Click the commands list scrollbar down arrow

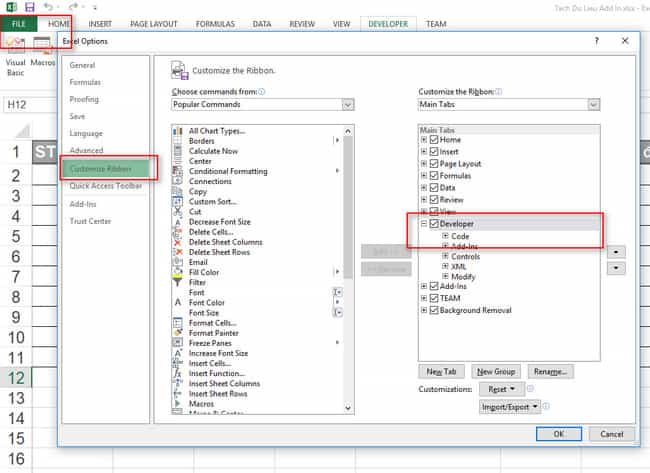(x=348, y=408)
